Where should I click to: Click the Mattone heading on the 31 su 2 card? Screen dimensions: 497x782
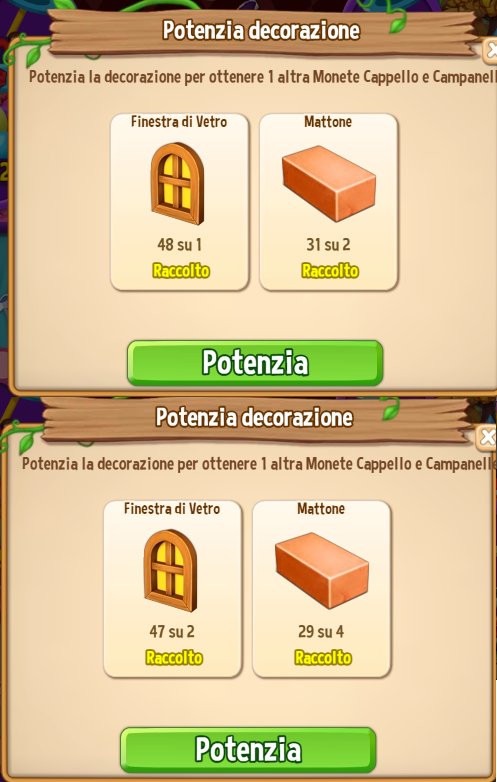(x=328, y=122)
